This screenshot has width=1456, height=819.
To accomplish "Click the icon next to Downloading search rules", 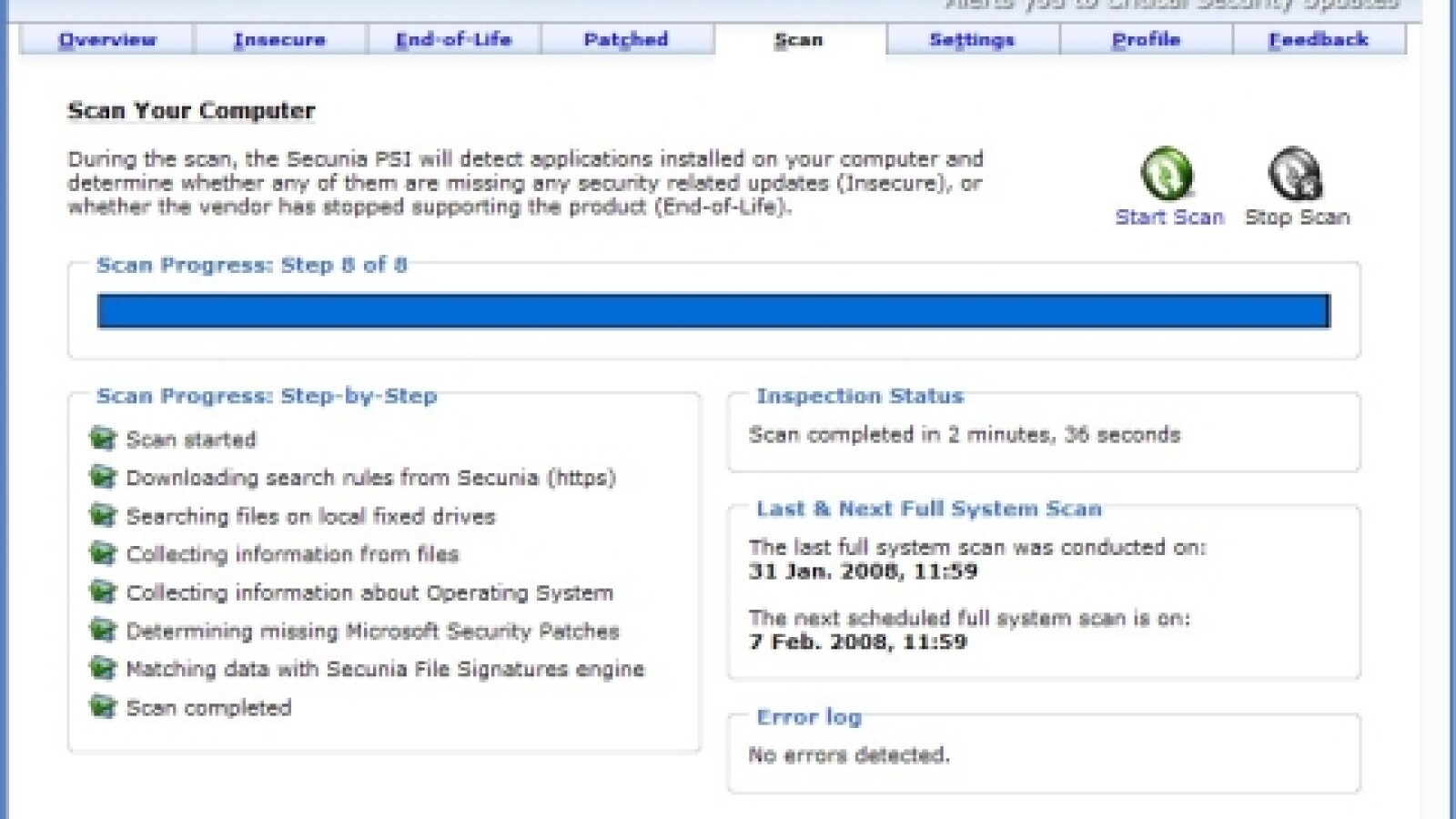I will click(103, 477).
